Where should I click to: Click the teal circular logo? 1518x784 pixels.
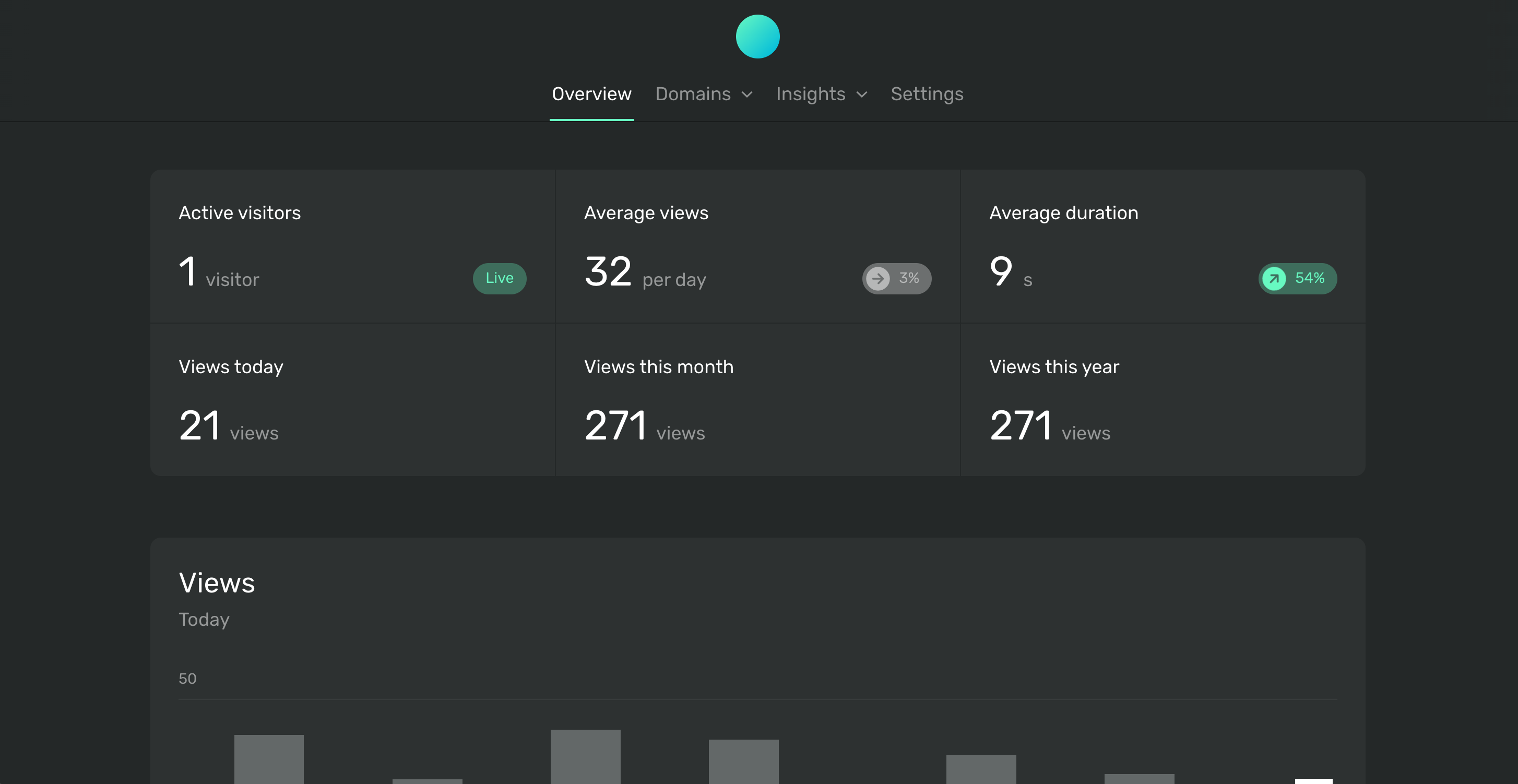tap(757, 37)
